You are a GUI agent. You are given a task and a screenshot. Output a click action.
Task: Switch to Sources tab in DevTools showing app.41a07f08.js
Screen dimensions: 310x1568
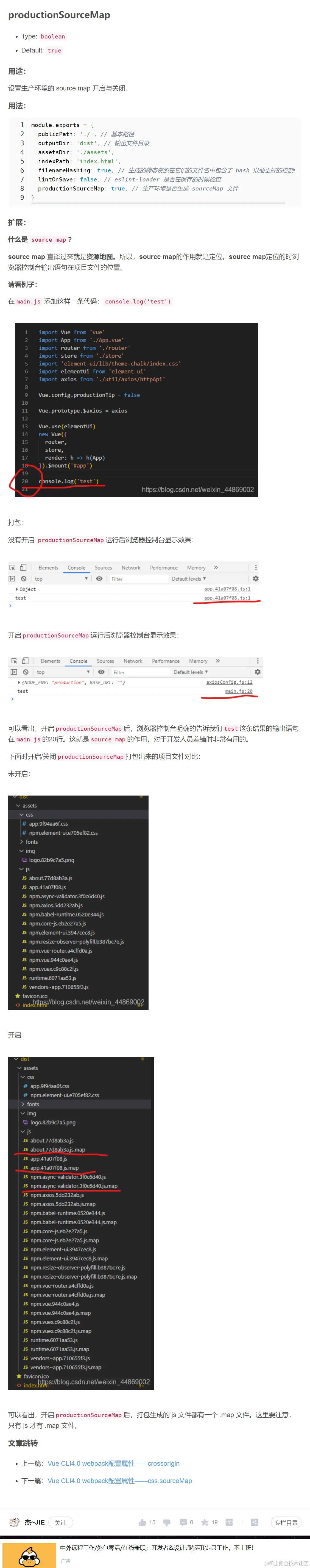pyautogui.click(x=103, y=568)
